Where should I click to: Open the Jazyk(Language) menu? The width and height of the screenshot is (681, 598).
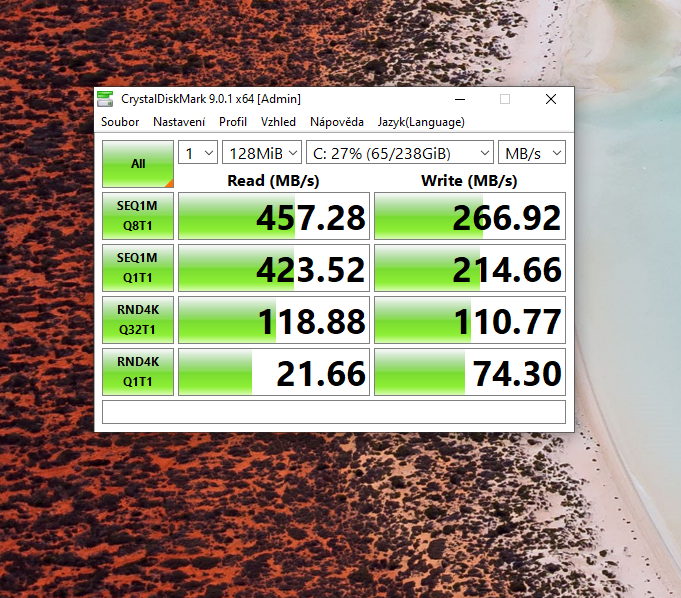[x=421, y=122]
